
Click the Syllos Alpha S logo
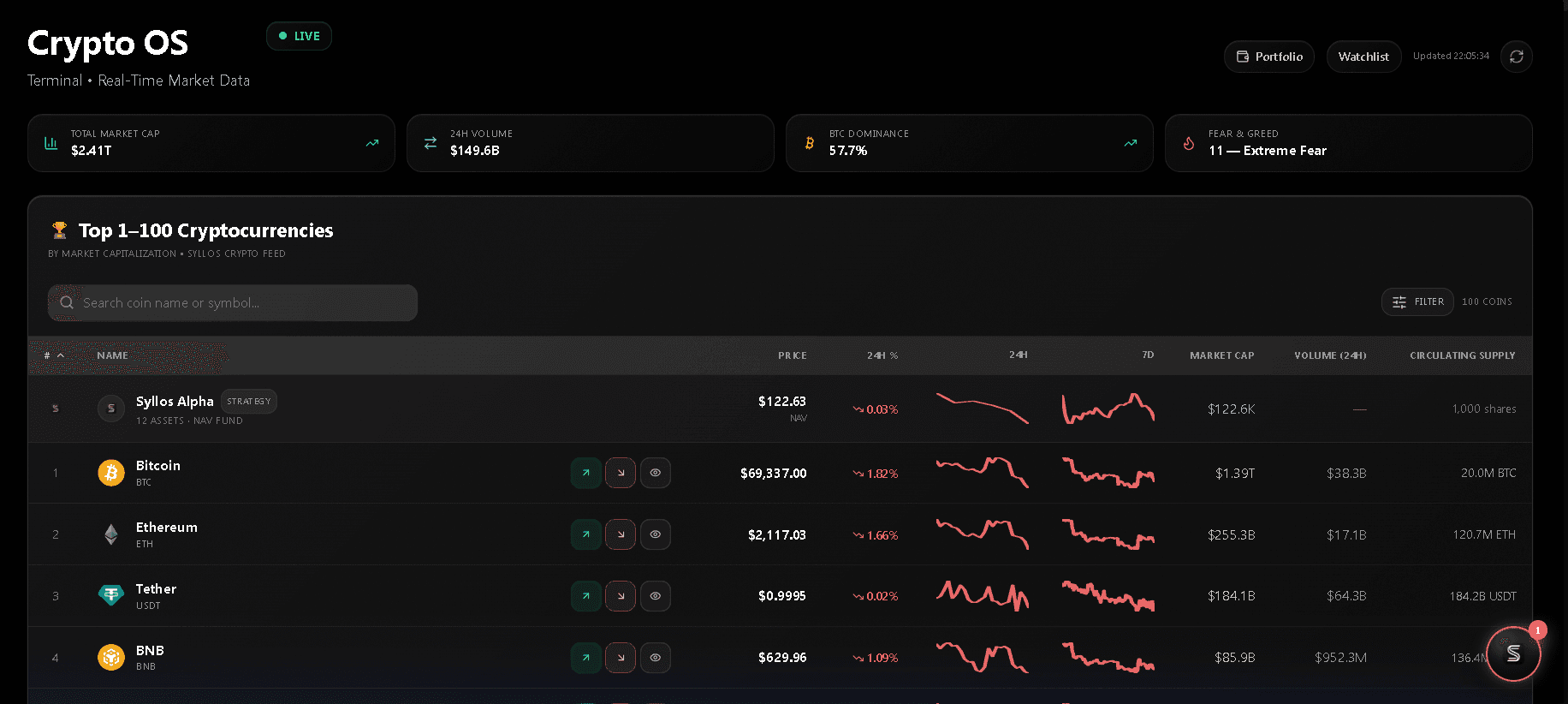[111, 409]
